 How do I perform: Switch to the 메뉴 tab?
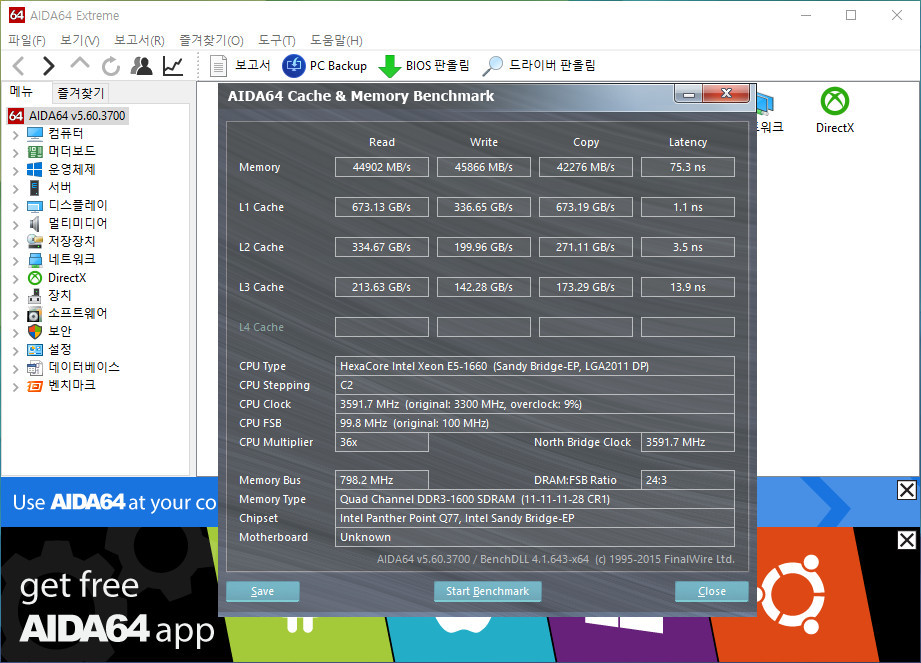click(21, 91)
